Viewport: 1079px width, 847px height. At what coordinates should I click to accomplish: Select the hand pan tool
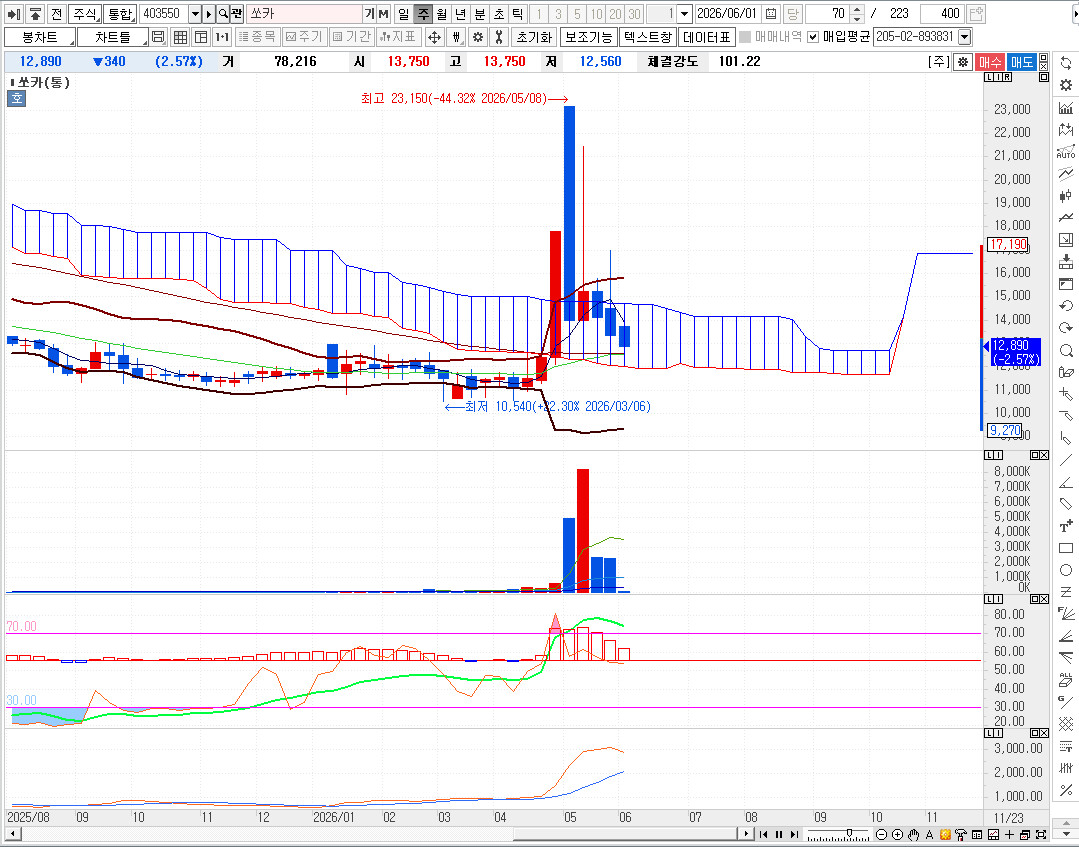[914, 835]
